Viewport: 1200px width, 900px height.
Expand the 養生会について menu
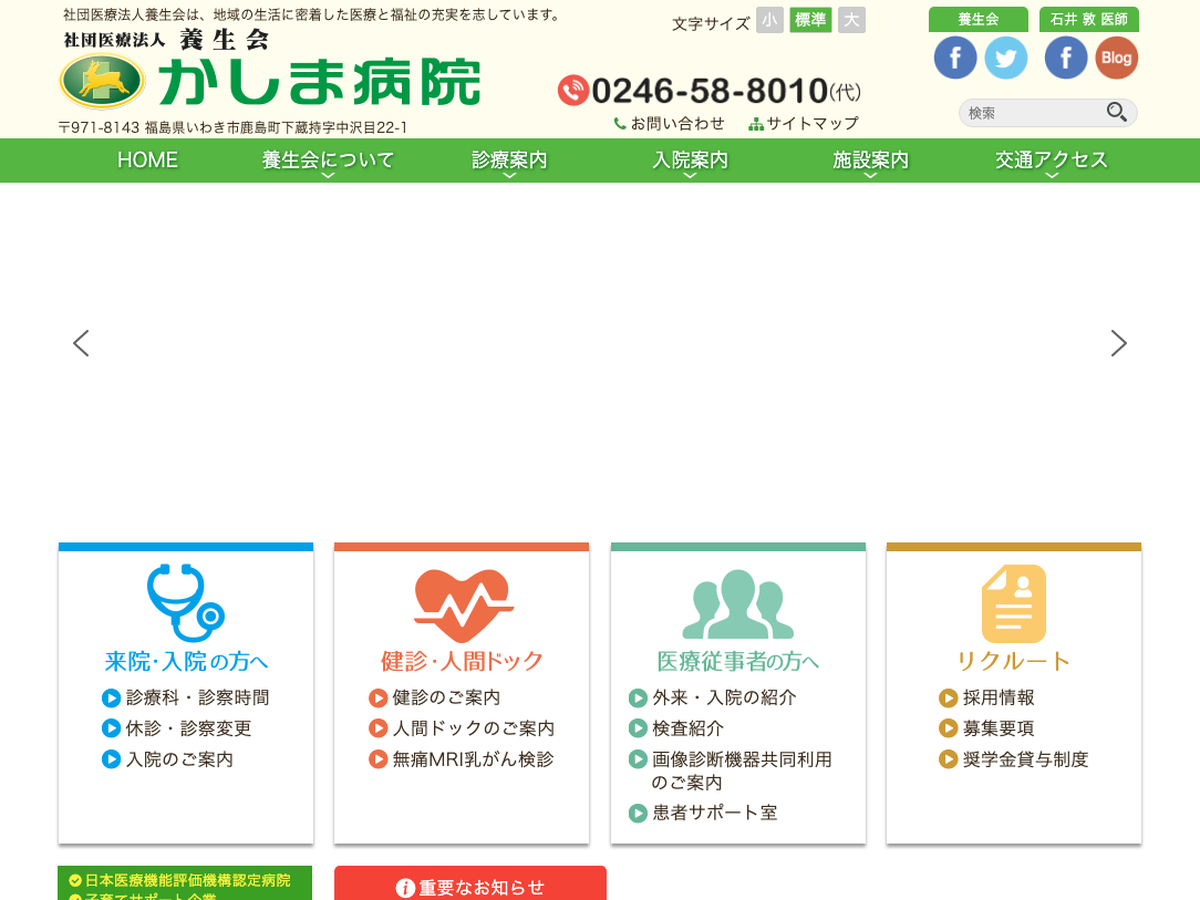(x=328, y=160)
